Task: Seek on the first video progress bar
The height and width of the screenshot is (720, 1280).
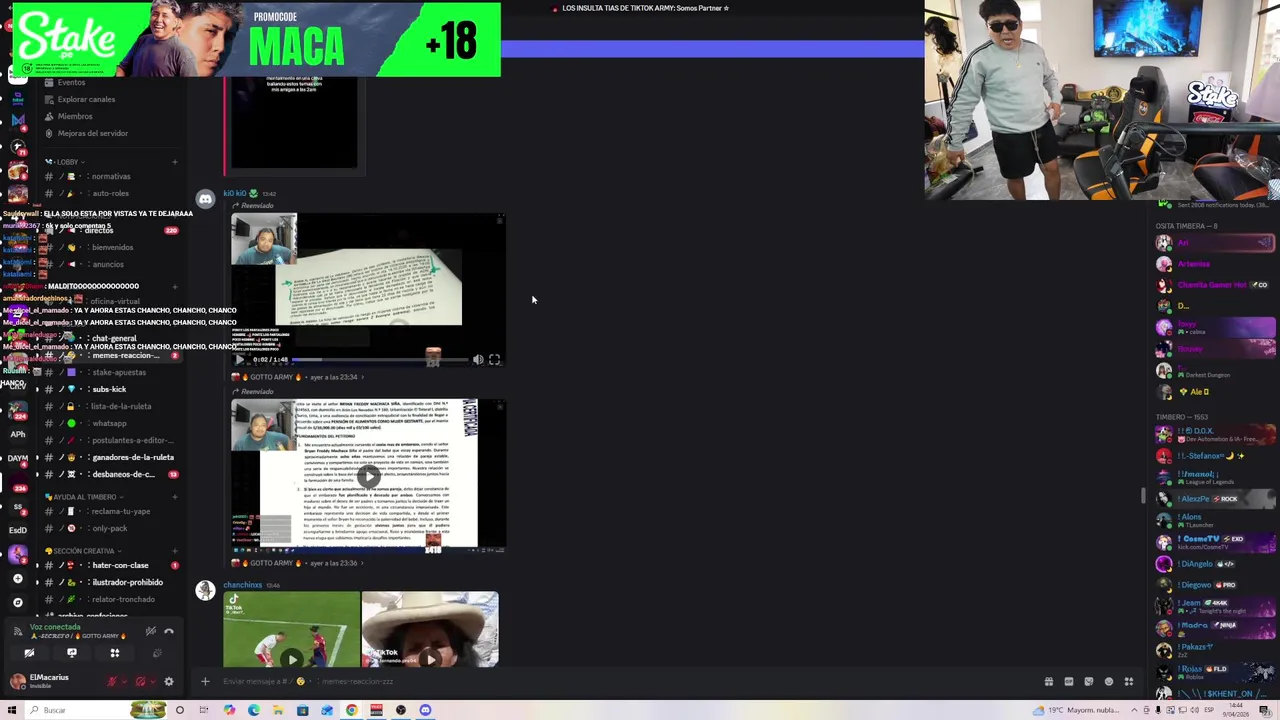Action: click(380, 359)
